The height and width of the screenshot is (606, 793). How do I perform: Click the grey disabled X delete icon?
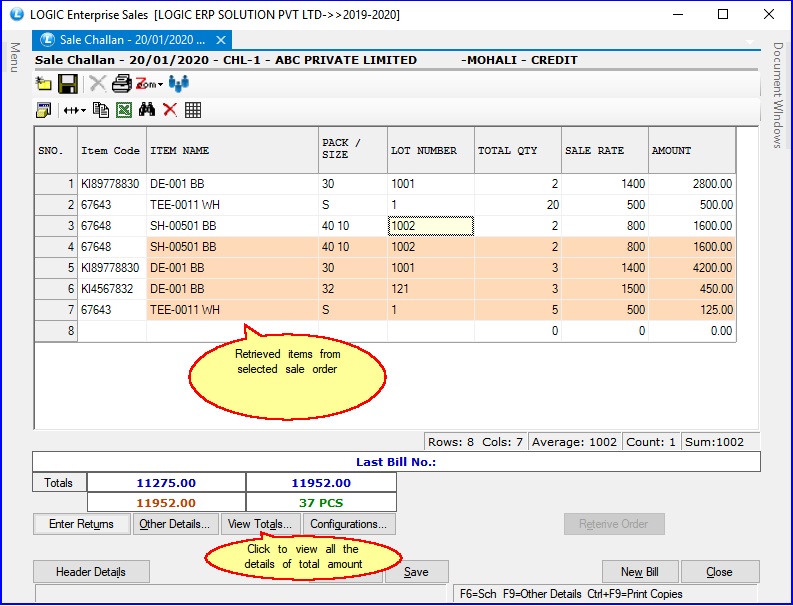coord(98,83)
